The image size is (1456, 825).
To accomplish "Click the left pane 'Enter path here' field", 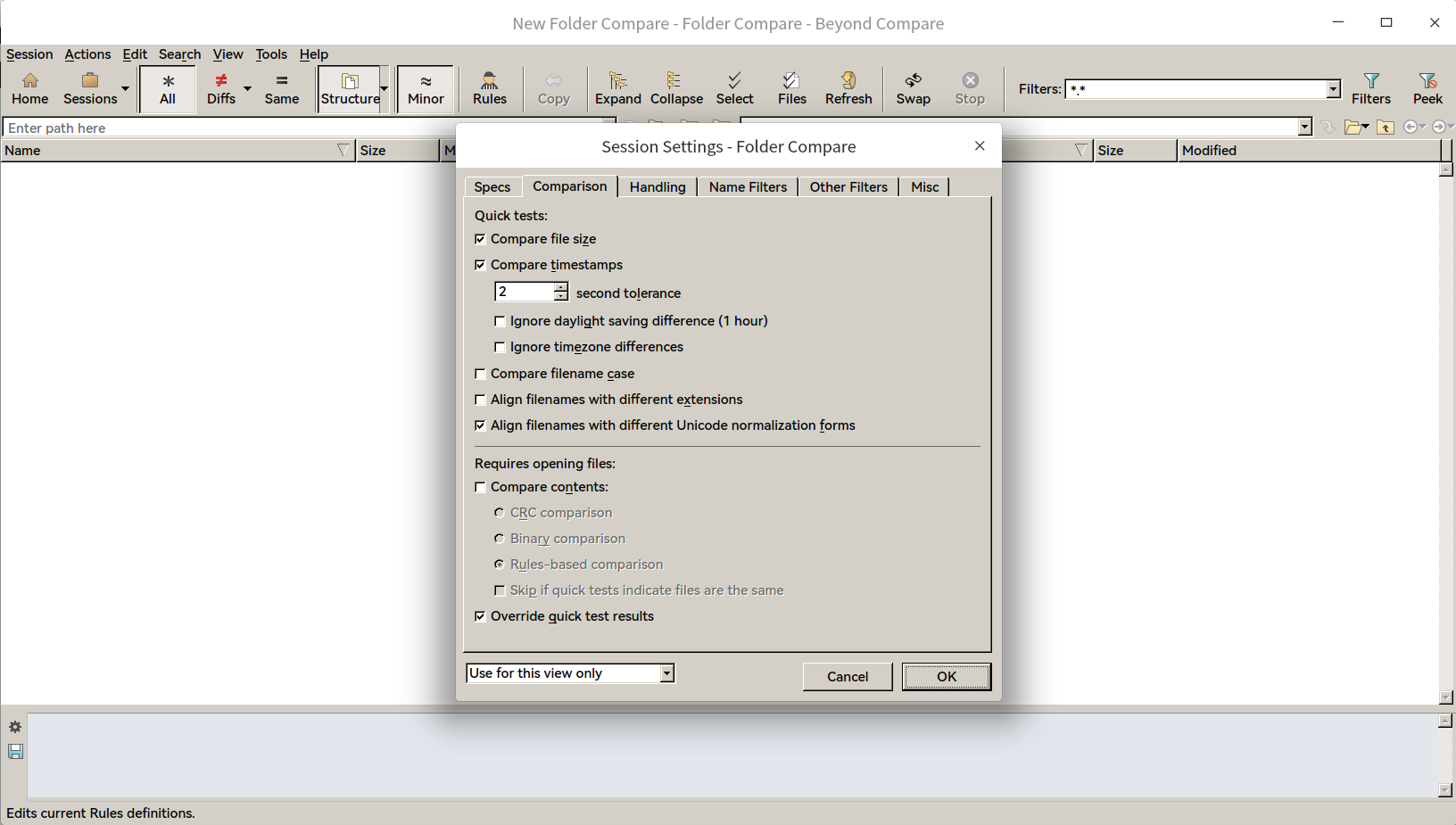I will [302, 128].
